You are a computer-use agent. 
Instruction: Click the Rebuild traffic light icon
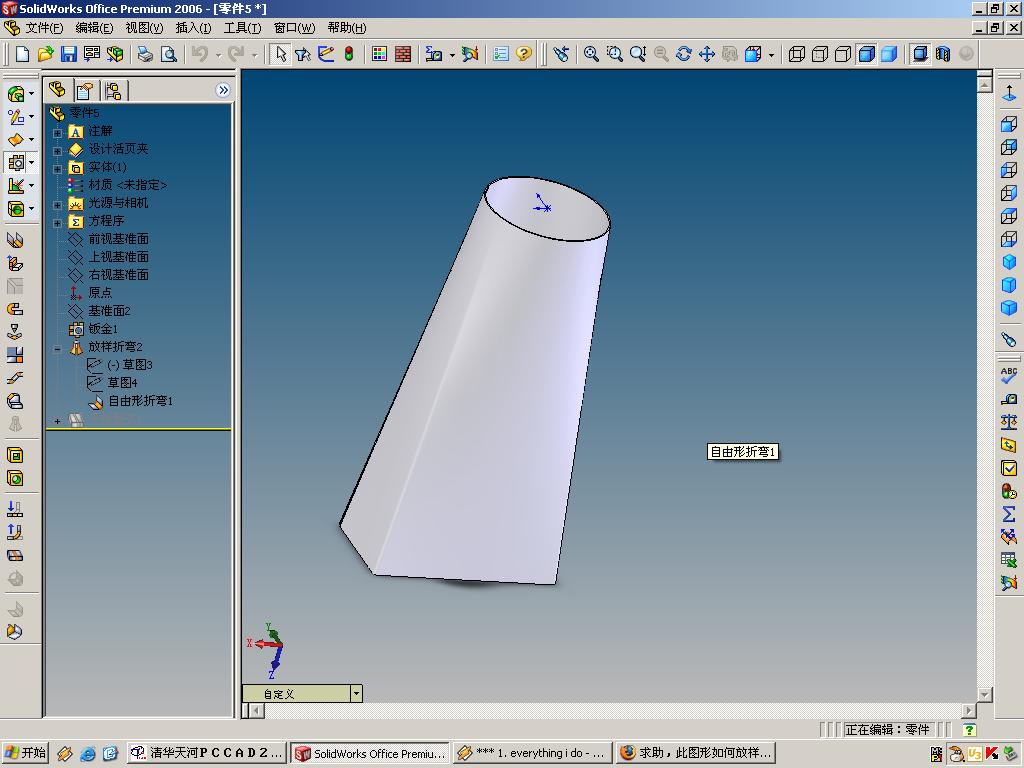(x=349, y=54)
